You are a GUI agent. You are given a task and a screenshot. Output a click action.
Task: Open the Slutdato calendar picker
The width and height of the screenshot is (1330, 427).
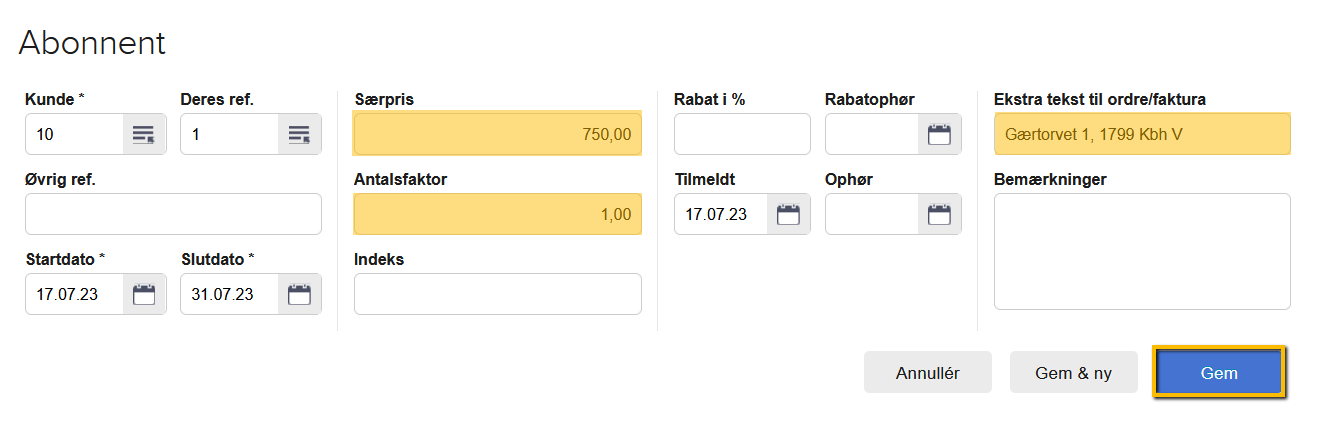tap(299, 294)
